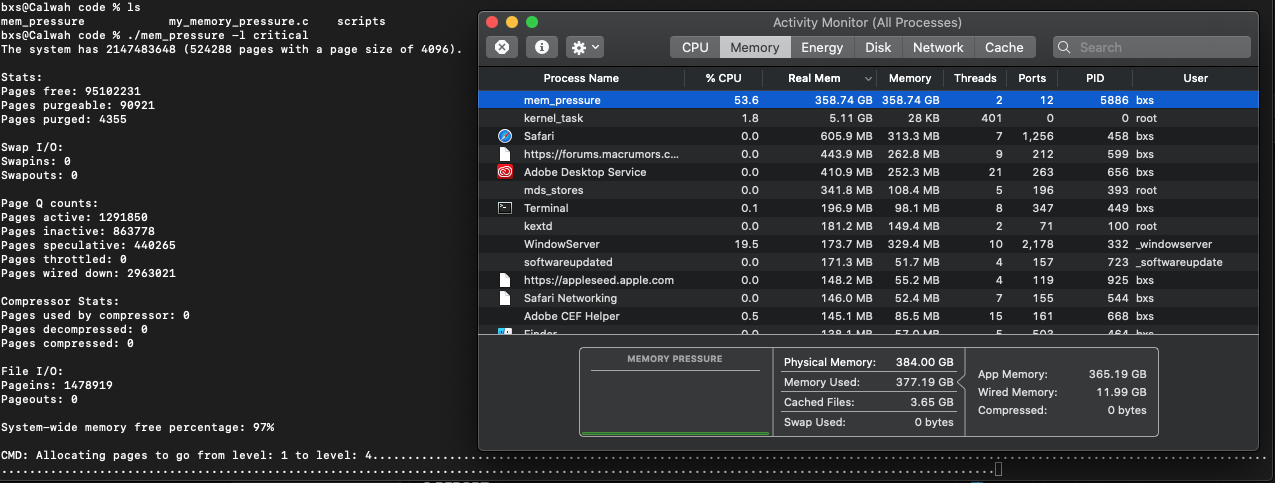Sort by PID column header
1275x483 pixels.
click(x=1095, y=78)
